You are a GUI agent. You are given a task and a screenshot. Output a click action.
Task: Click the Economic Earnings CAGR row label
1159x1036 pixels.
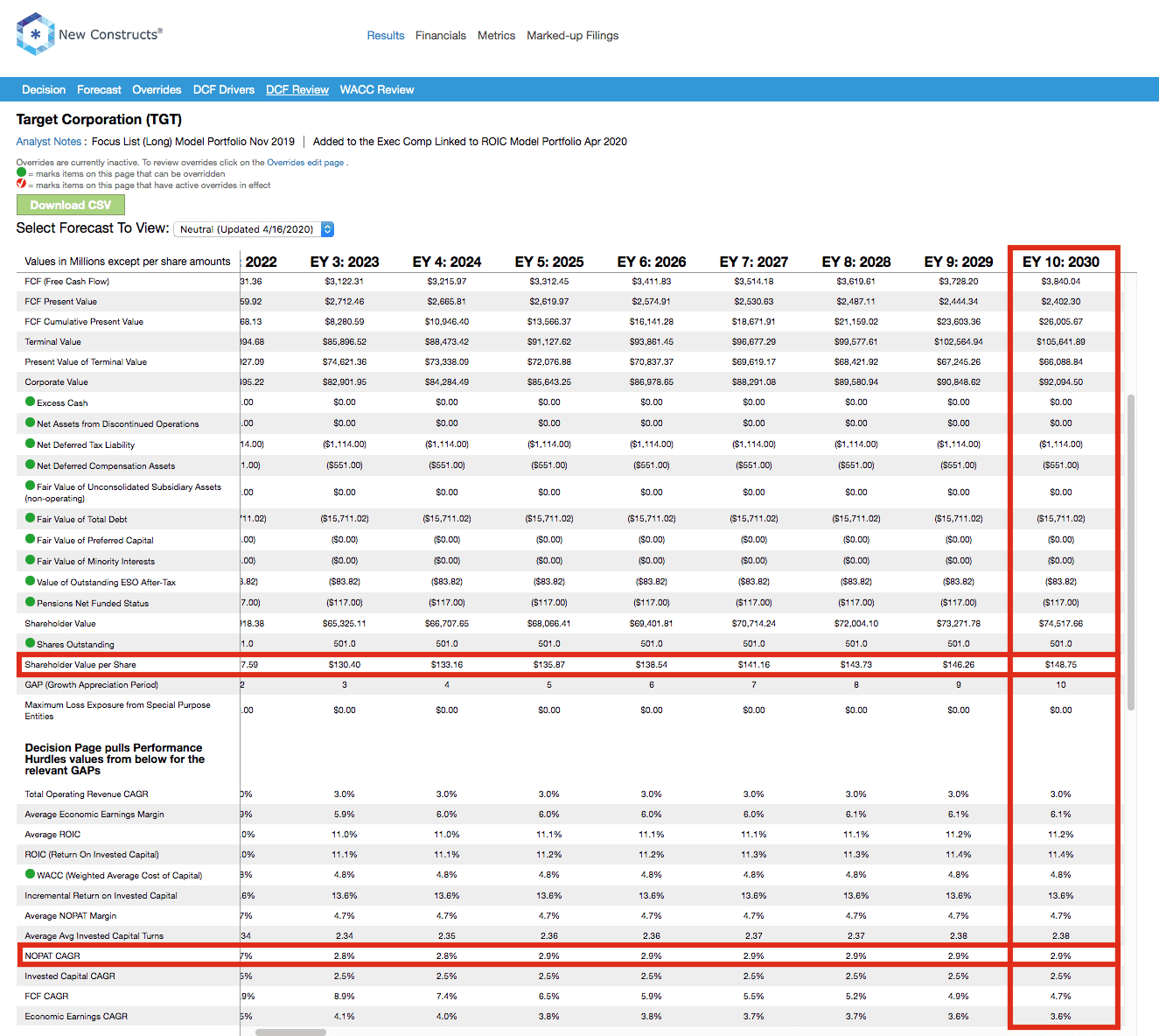(x=76, y=1017)
